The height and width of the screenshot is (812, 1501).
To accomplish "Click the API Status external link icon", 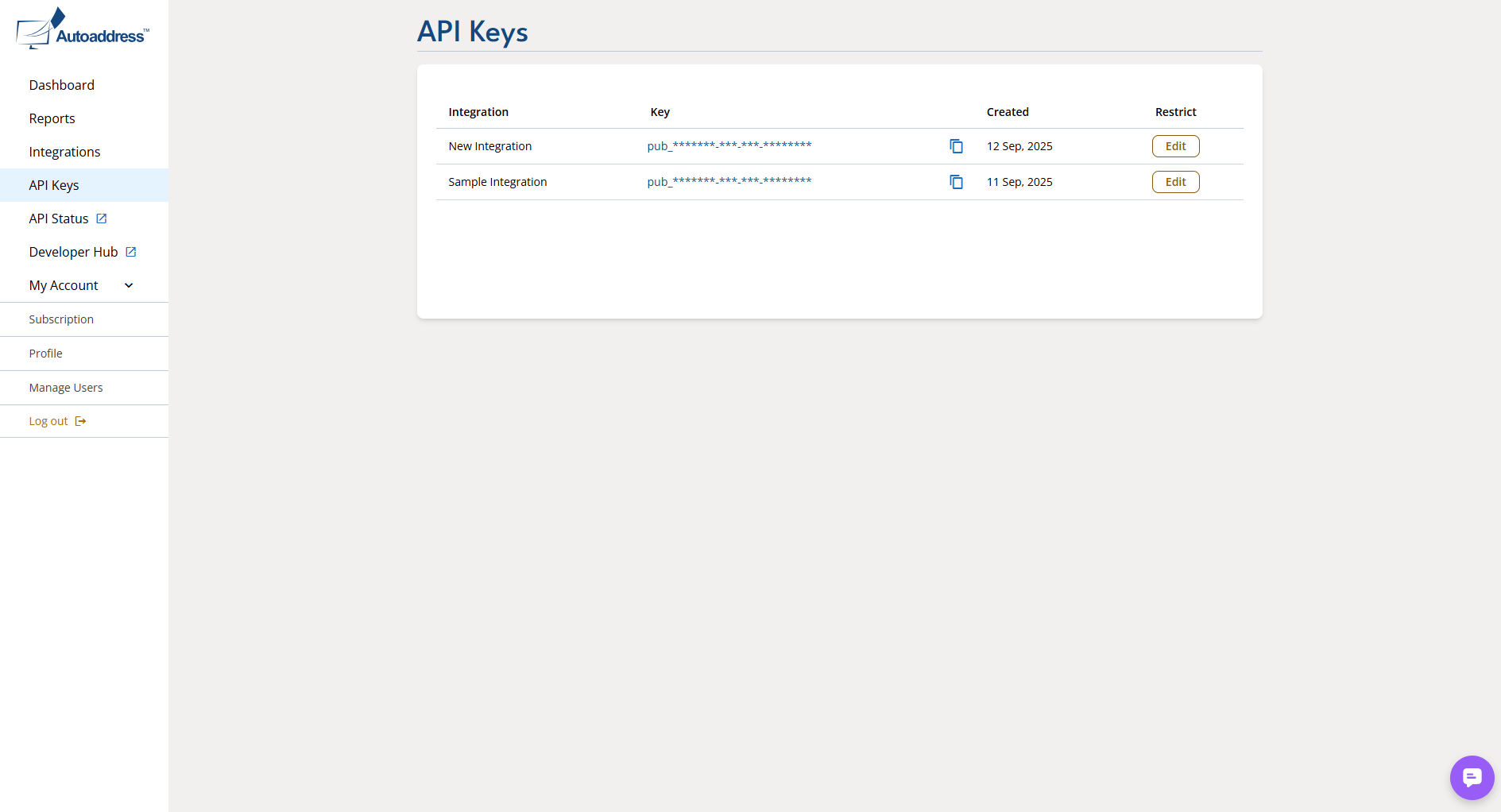I will pos(102,218).
